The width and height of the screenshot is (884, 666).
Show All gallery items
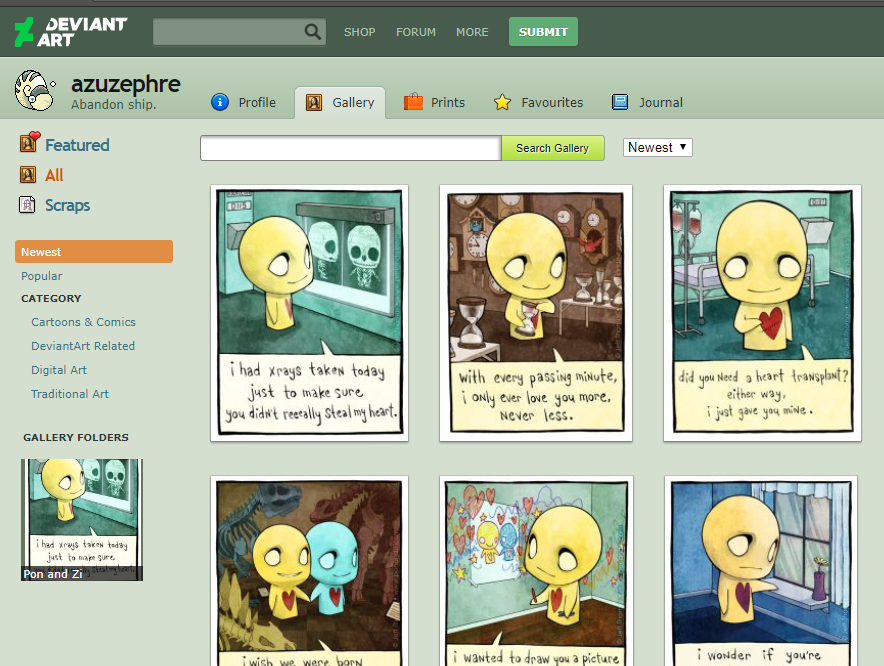[54, 175]
